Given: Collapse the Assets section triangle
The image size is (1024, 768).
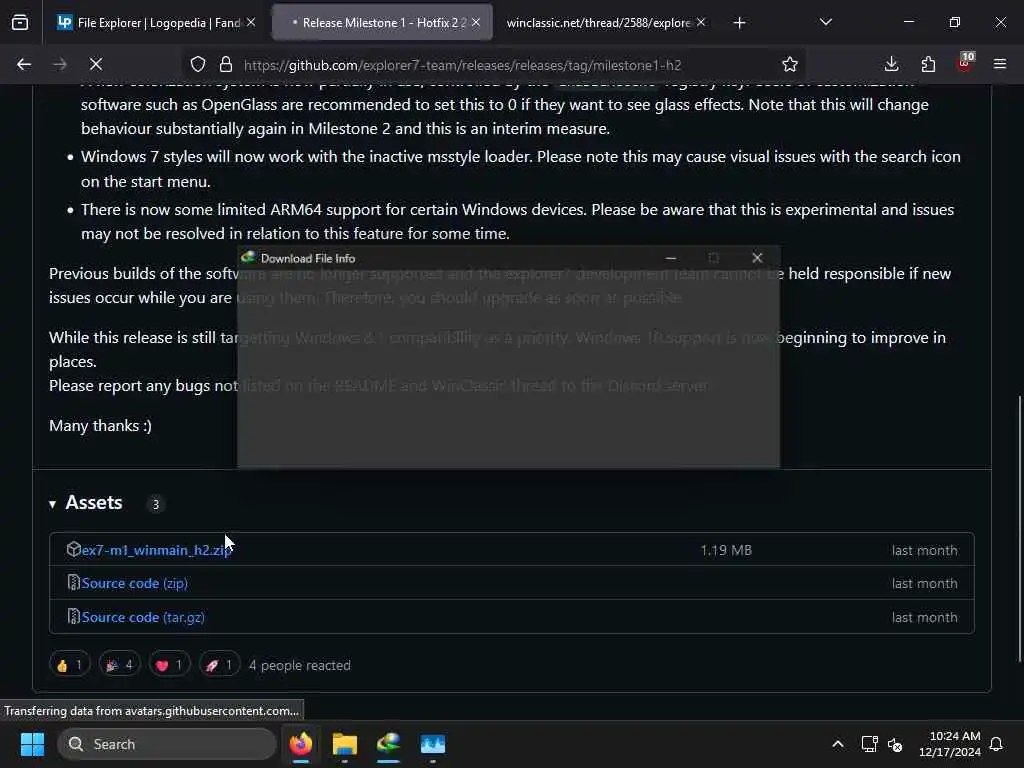Looking at the screenshot, I should [52, 504].
